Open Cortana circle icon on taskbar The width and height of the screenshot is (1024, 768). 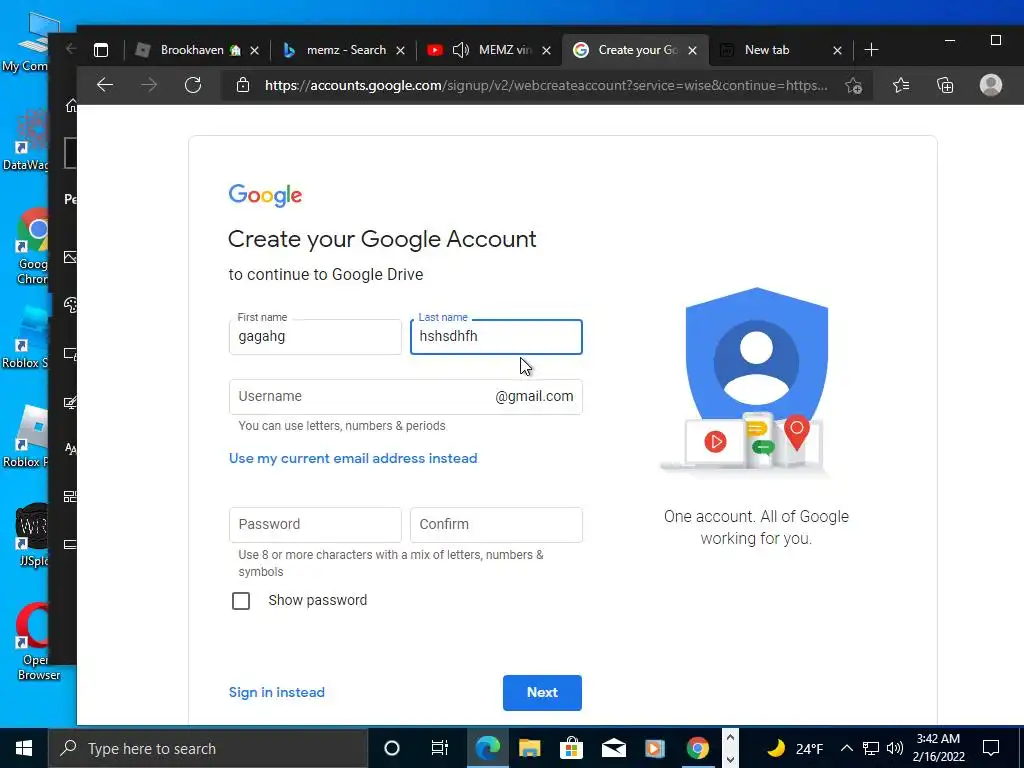coord(391,748)
